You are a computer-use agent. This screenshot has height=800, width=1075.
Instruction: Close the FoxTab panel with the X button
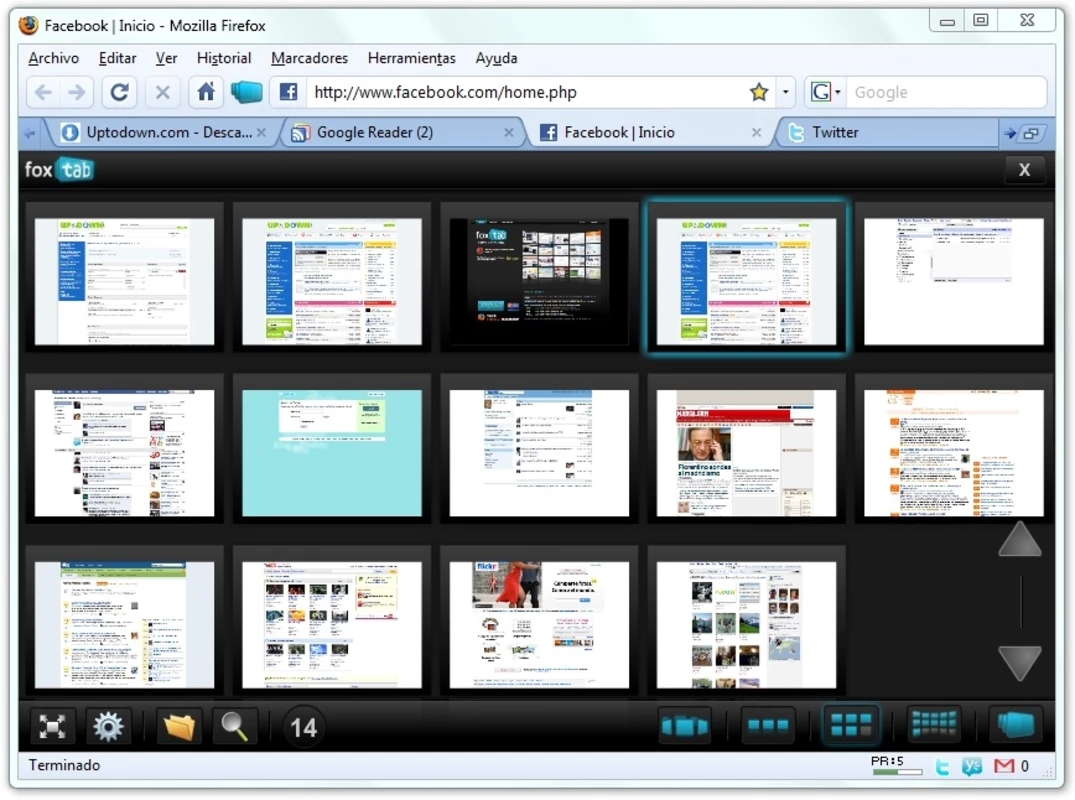(1024, 170)
